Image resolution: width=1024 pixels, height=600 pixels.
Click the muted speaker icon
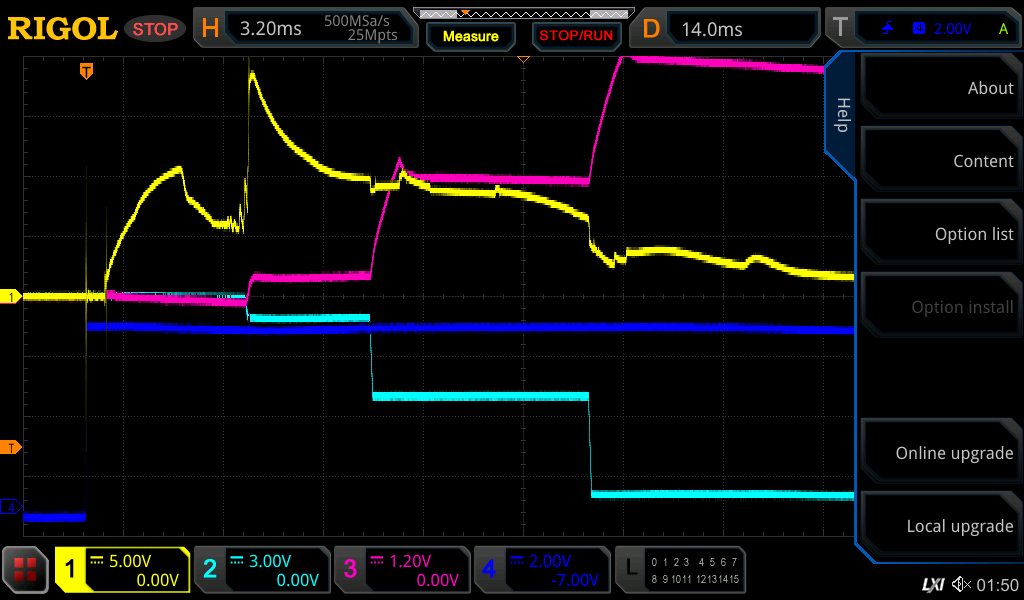[x=962, y=584]
